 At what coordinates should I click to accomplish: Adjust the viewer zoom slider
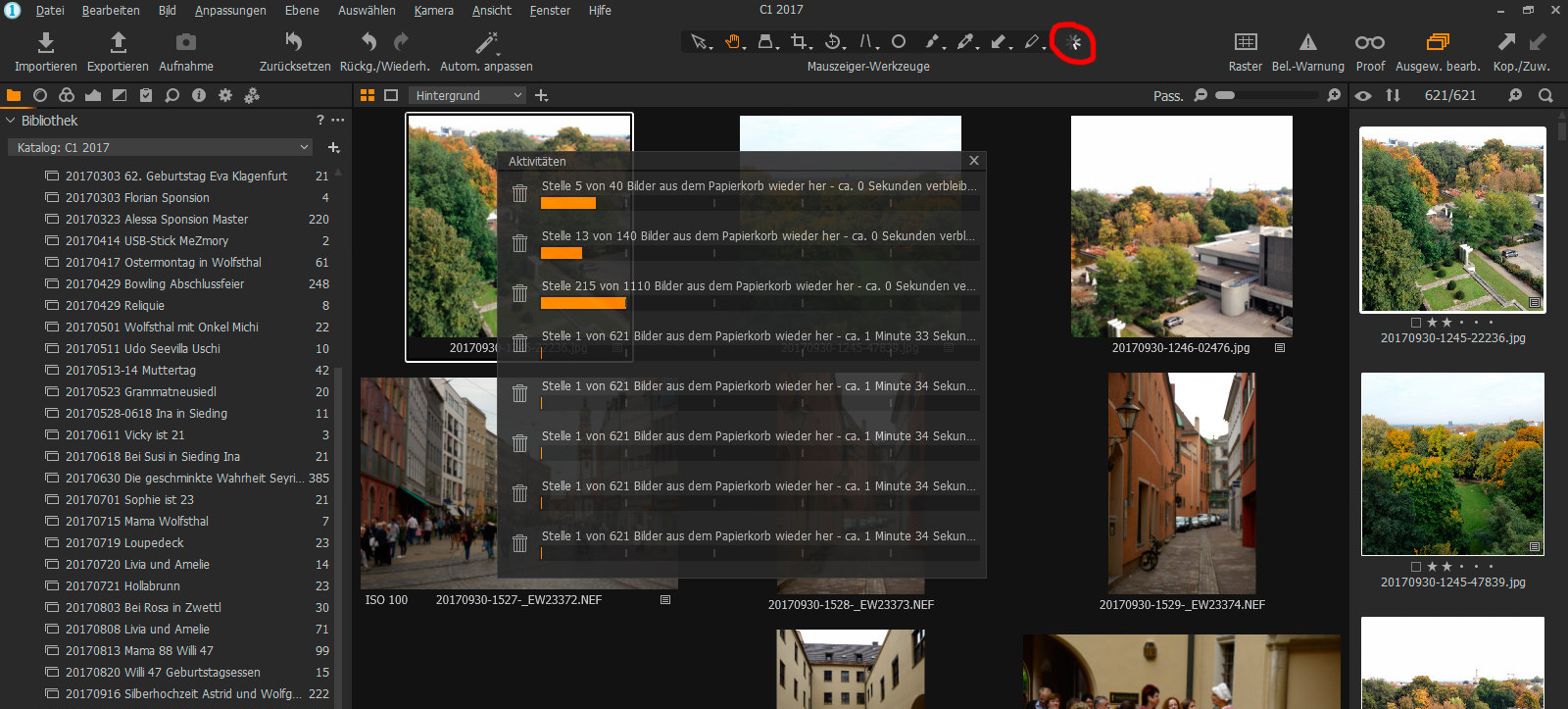1266,95
